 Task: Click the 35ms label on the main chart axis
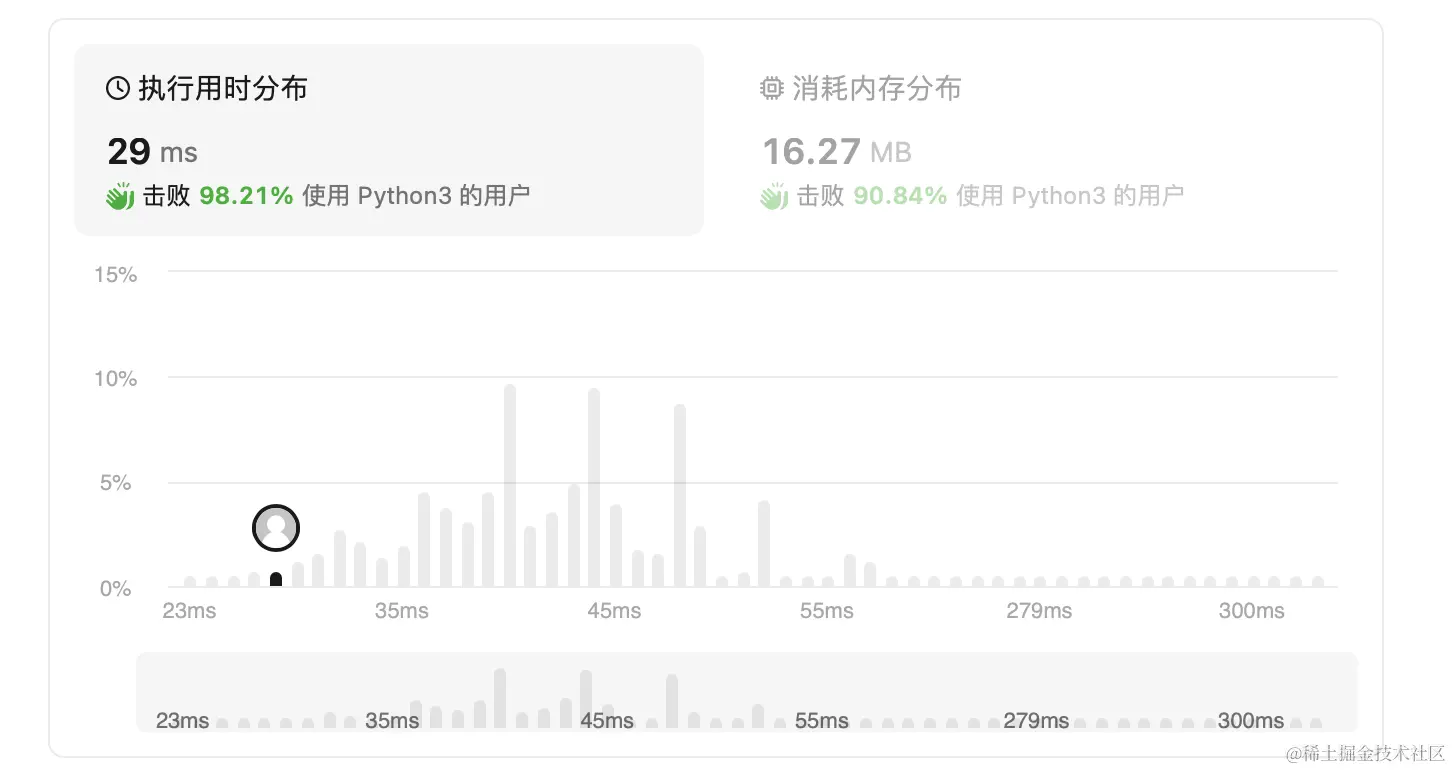(401, 611)
